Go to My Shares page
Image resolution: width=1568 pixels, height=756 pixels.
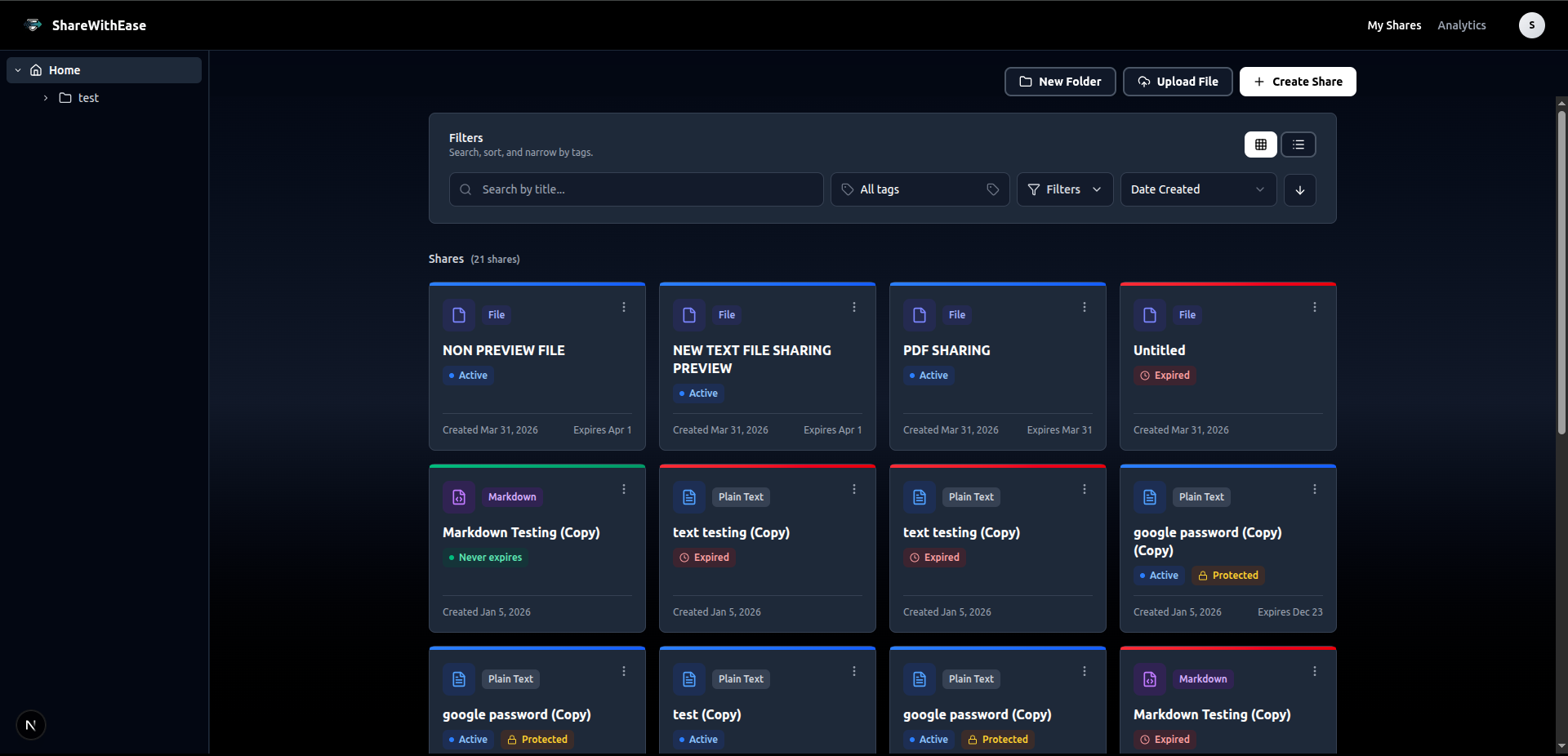coord(1394,25)
